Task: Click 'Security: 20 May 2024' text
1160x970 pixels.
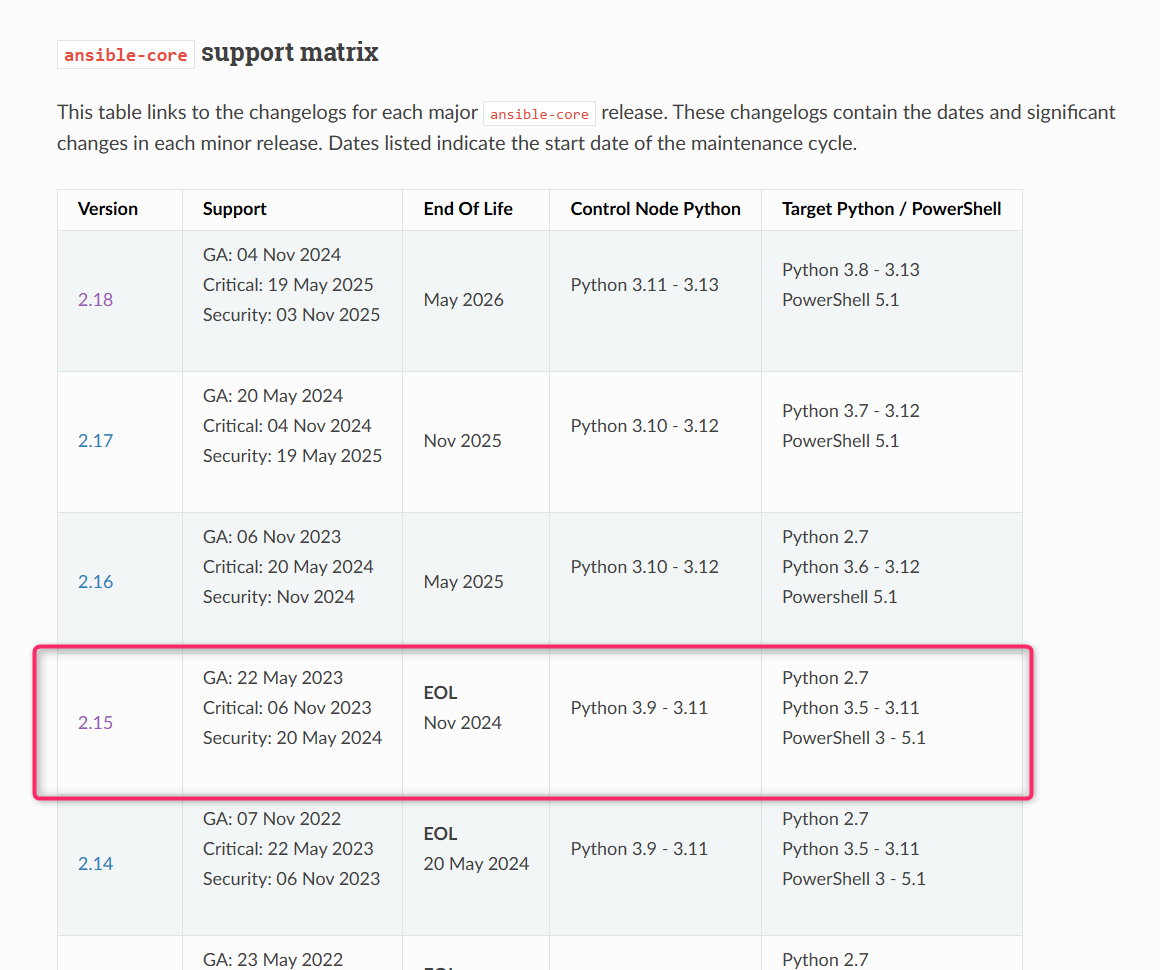Action: tap(292, 738)
